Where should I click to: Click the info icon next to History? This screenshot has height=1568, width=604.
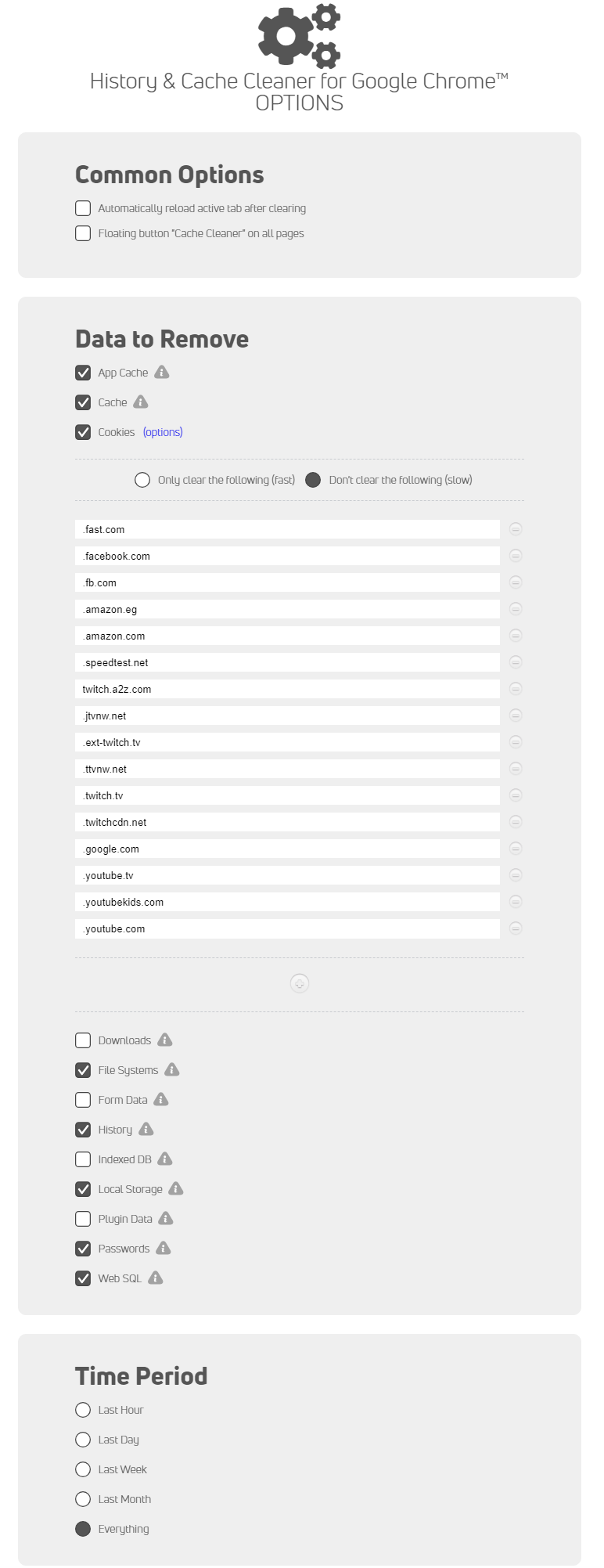tap(146, 1129)
